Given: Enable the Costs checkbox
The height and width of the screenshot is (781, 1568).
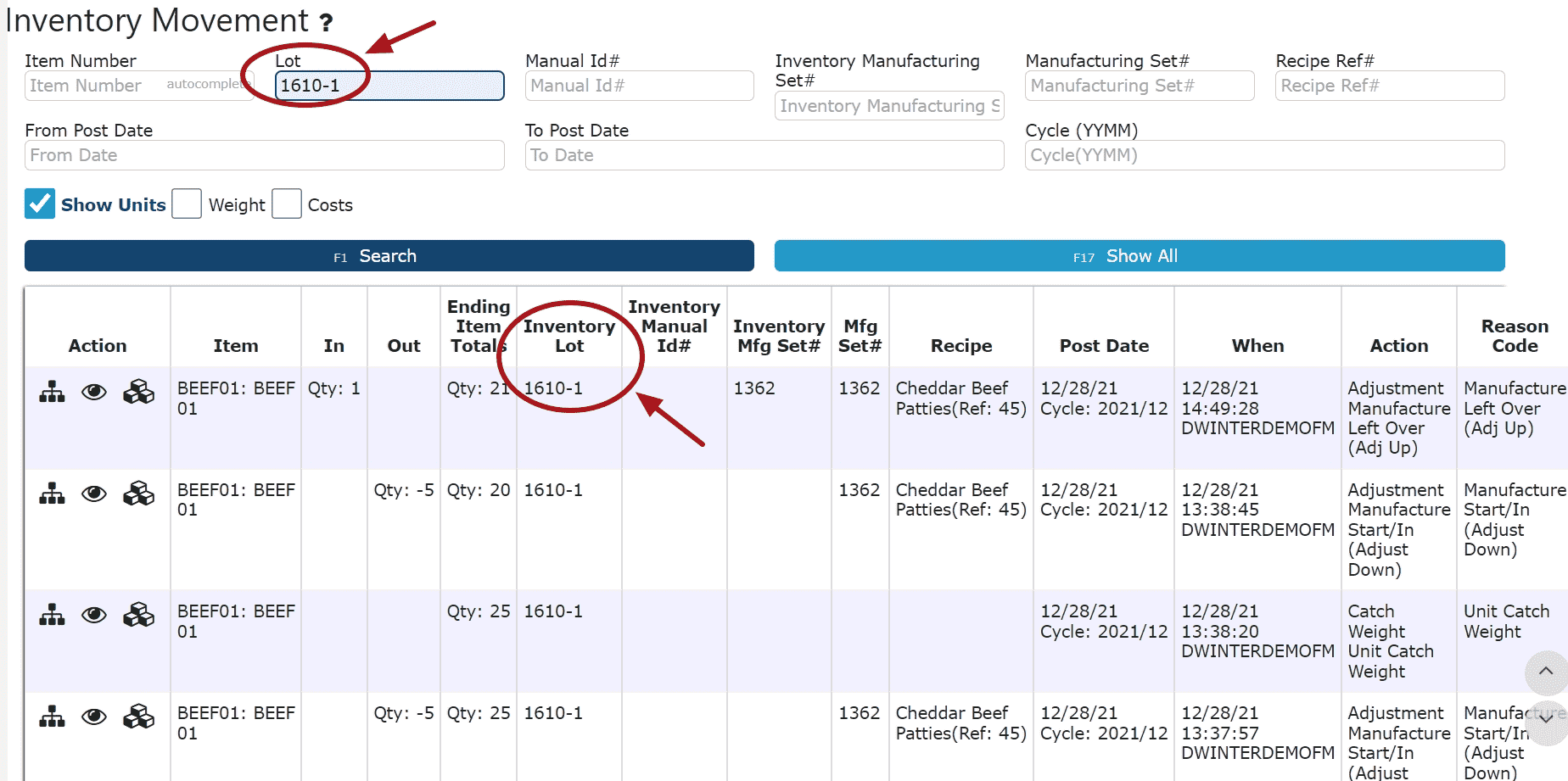Looking at the screenshot, I should pos(287,204).
